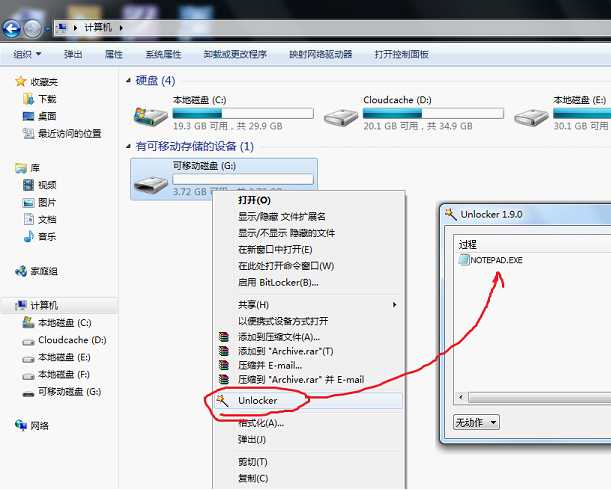Select 家庭组 in the navigation pane
611x490 pixels.
click(x=36, y=271)
